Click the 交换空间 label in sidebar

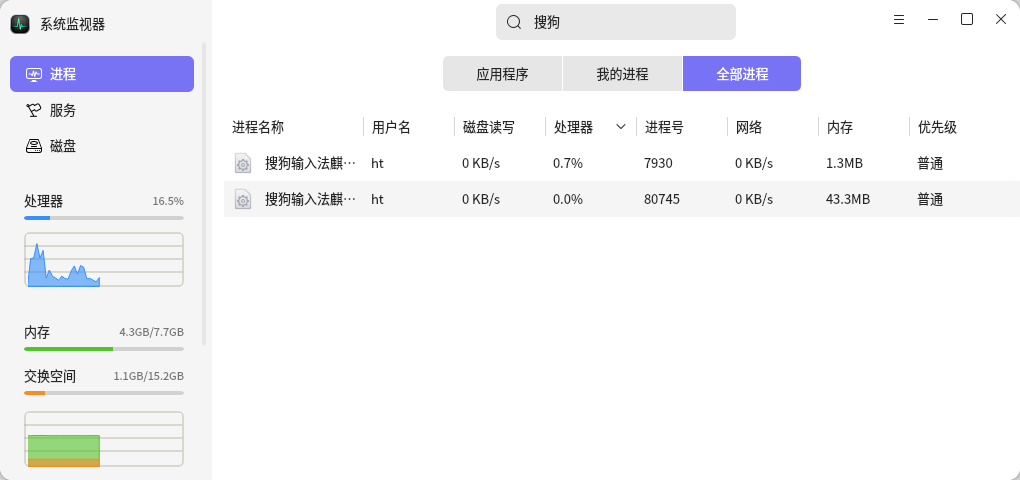pyautogui.click(x=50, y=376)
